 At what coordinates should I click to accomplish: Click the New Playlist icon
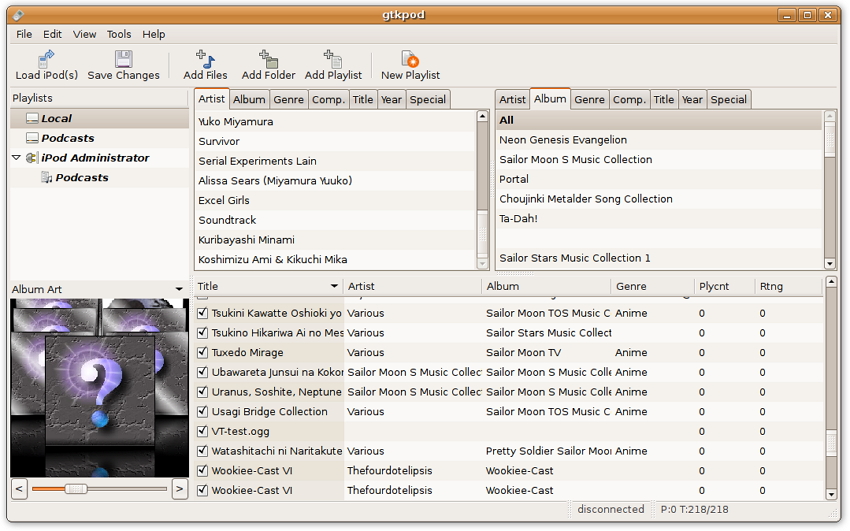click(x=410, y=59)
